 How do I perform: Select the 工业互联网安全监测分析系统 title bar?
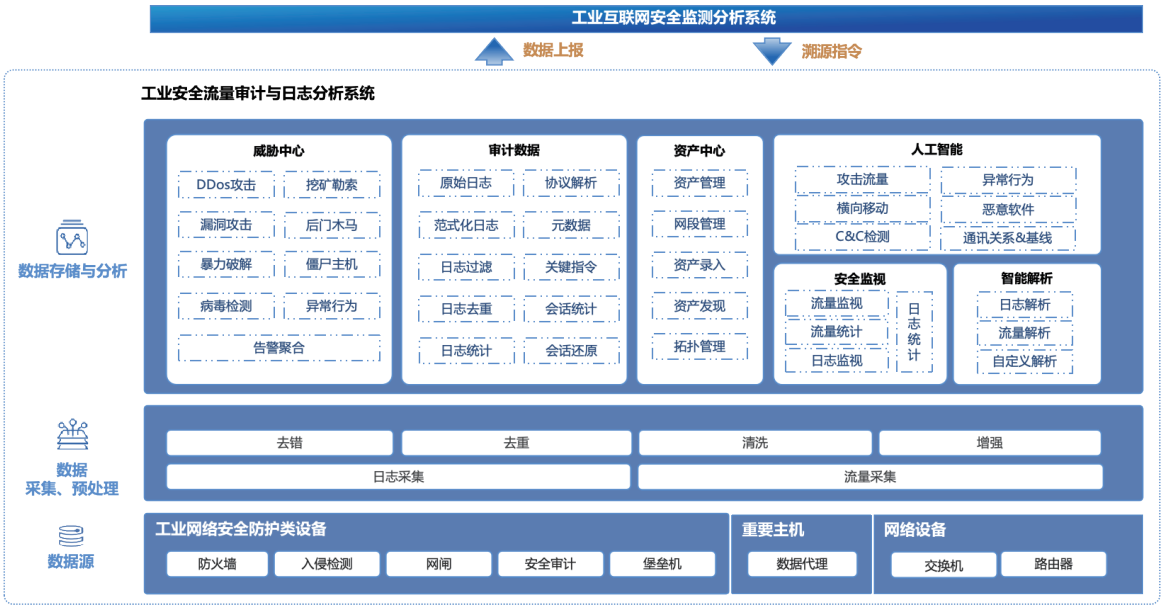coord(646,18)
